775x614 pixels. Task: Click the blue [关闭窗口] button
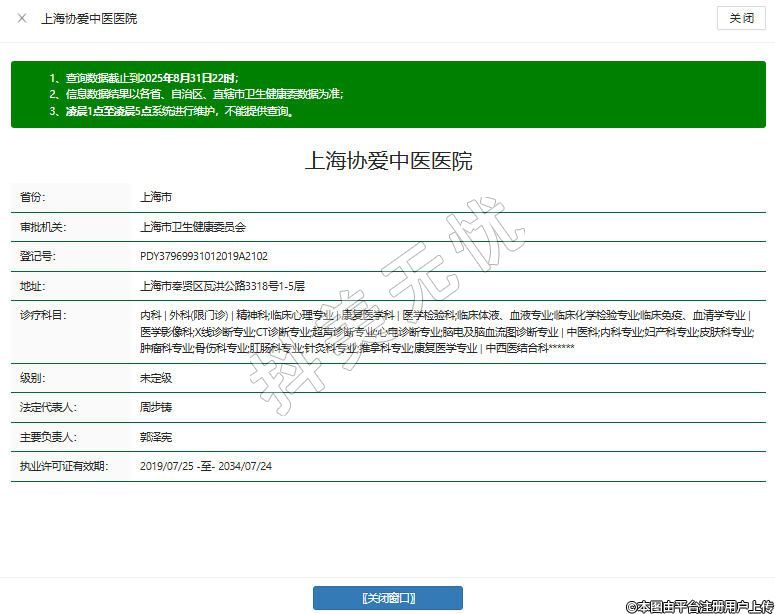tap(387, 598)
